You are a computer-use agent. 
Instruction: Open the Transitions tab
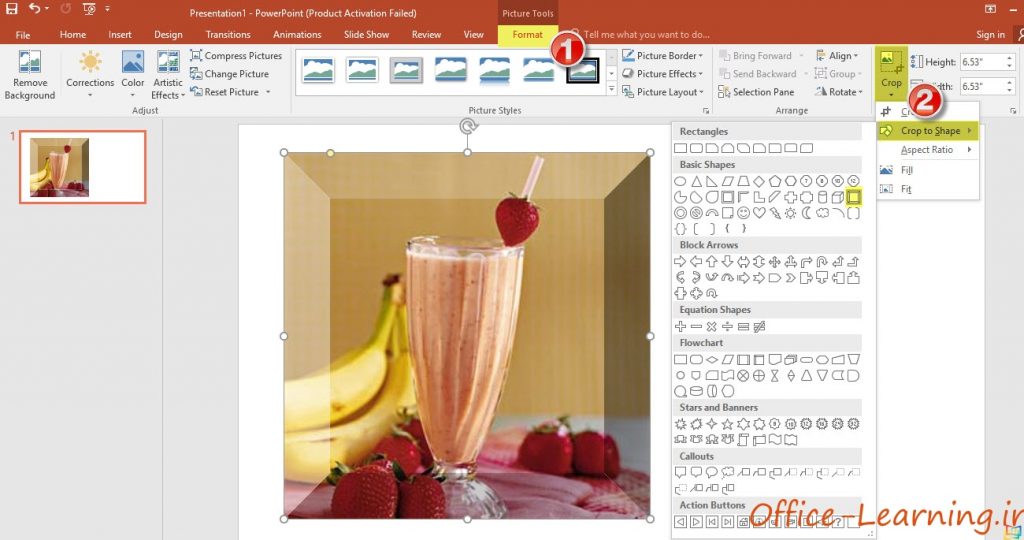pos(228,35)
